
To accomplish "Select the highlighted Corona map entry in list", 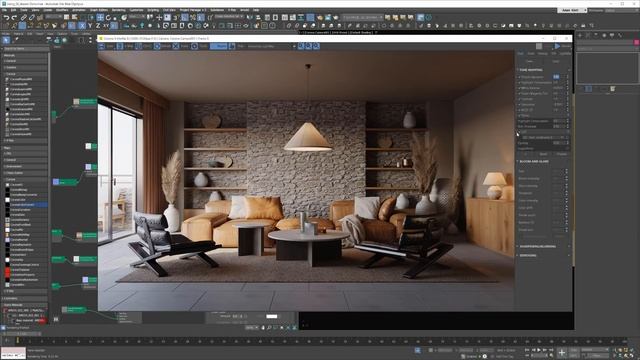I will click(25, 205).
